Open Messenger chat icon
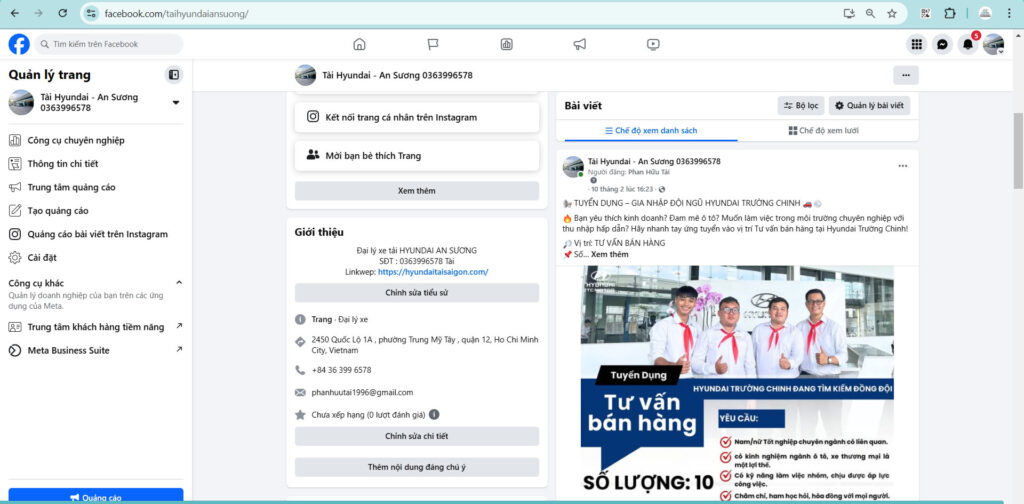 tap(942, 44)
